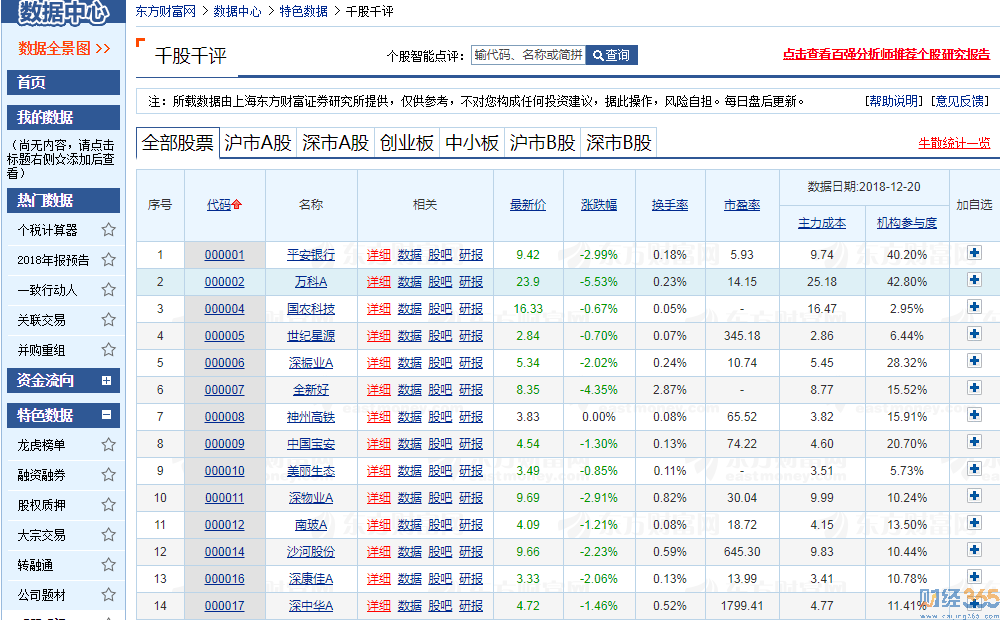1000x620 pixels.
Task: Switch to the 深市A股 tab
Action: (335, 142)
